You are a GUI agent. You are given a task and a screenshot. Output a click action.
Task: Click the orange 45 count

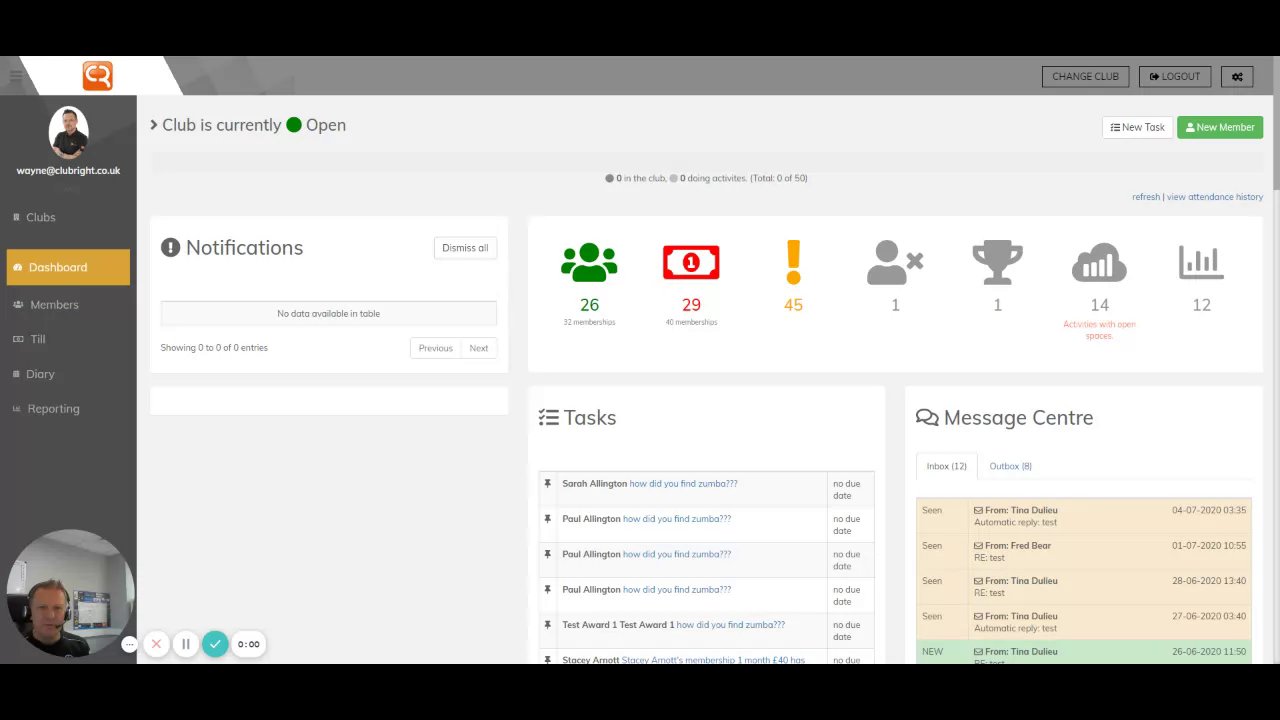click(x=793, y=305)
